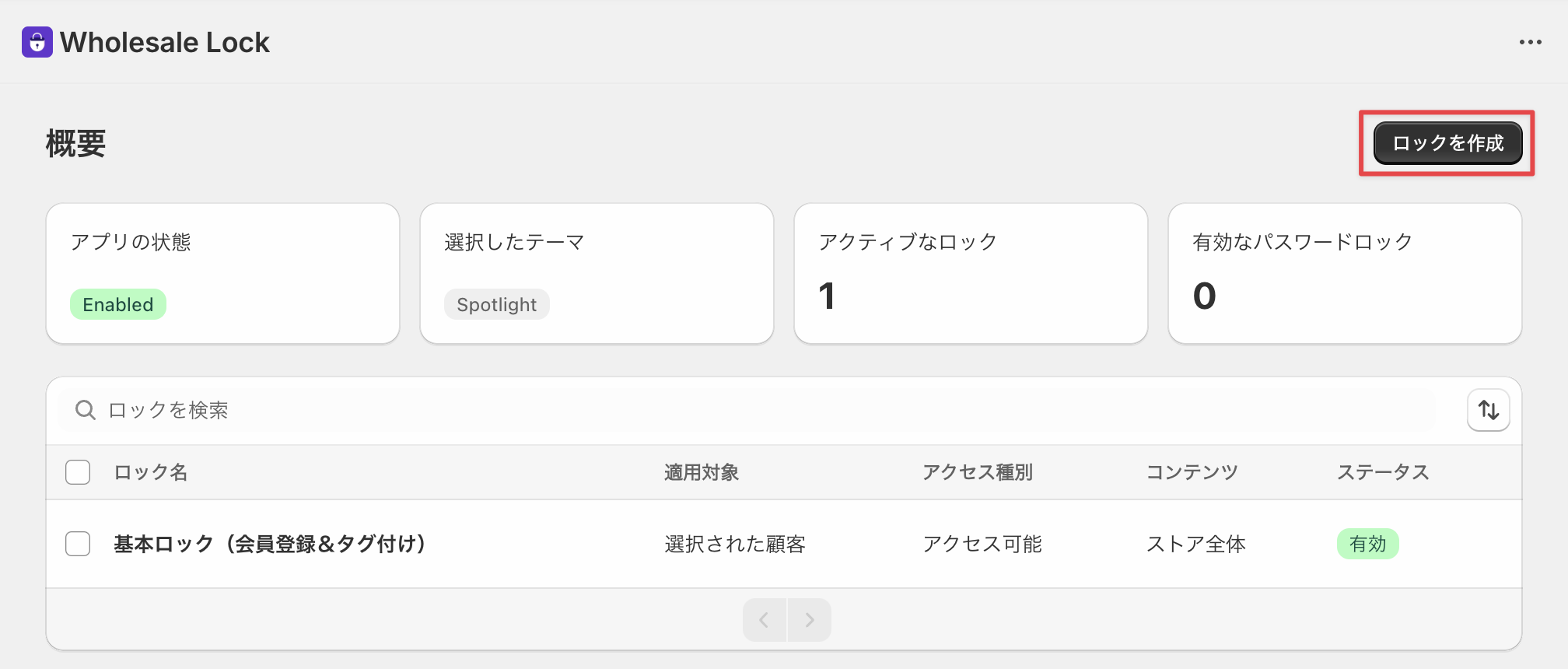The width and height of the screenshot is (1568, 669).
Task: Open the 基本ロック（会員登録＆タグ付け） lock
Action: click(269, 544)
